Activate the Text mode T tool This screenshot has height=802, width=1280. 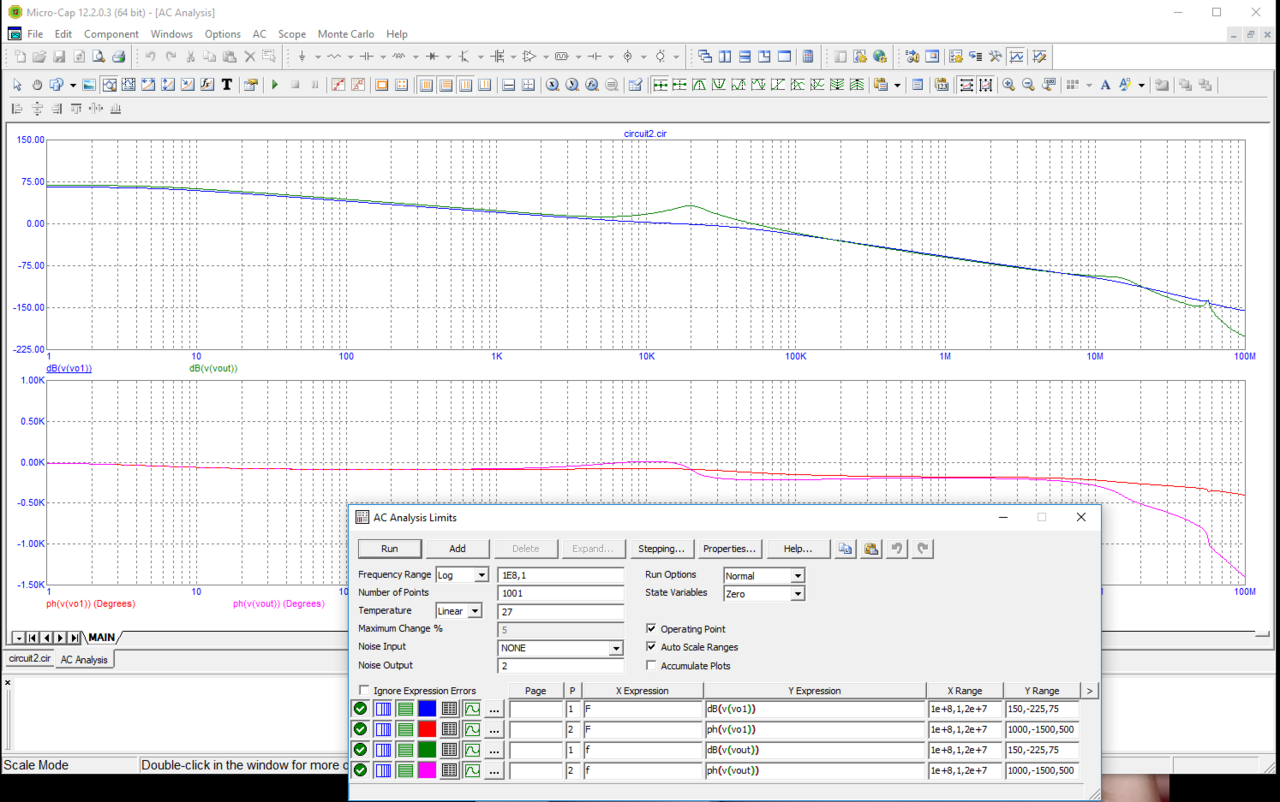(227, 85)
